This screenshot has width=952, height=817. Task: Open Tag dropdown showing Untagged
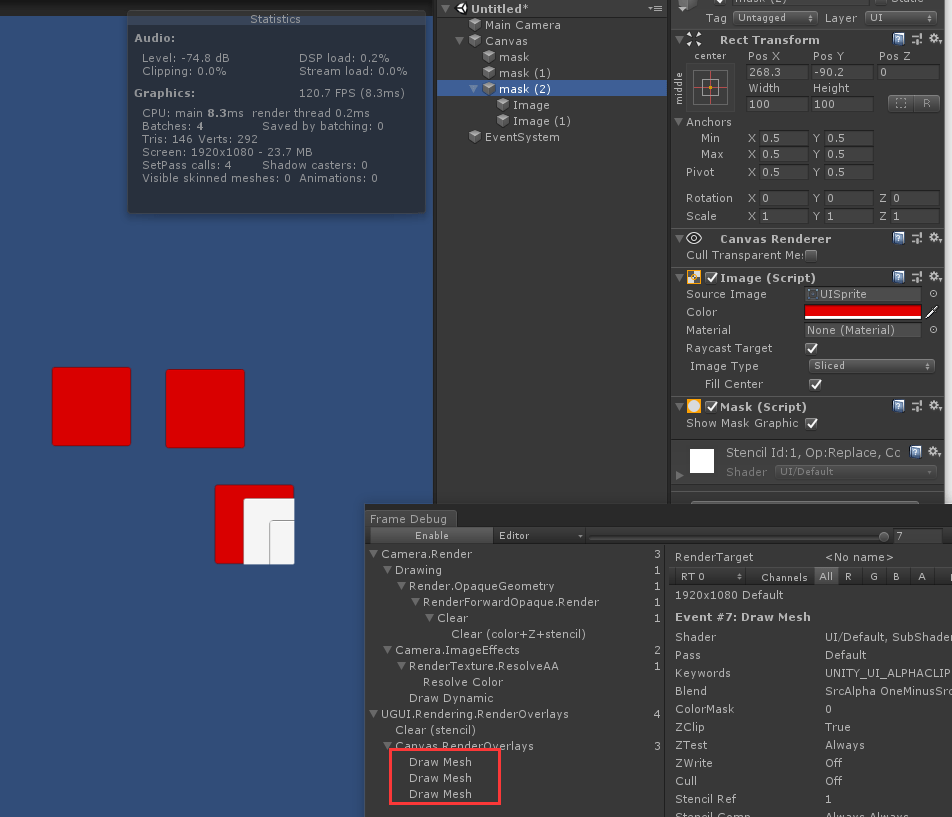[775, 18]
